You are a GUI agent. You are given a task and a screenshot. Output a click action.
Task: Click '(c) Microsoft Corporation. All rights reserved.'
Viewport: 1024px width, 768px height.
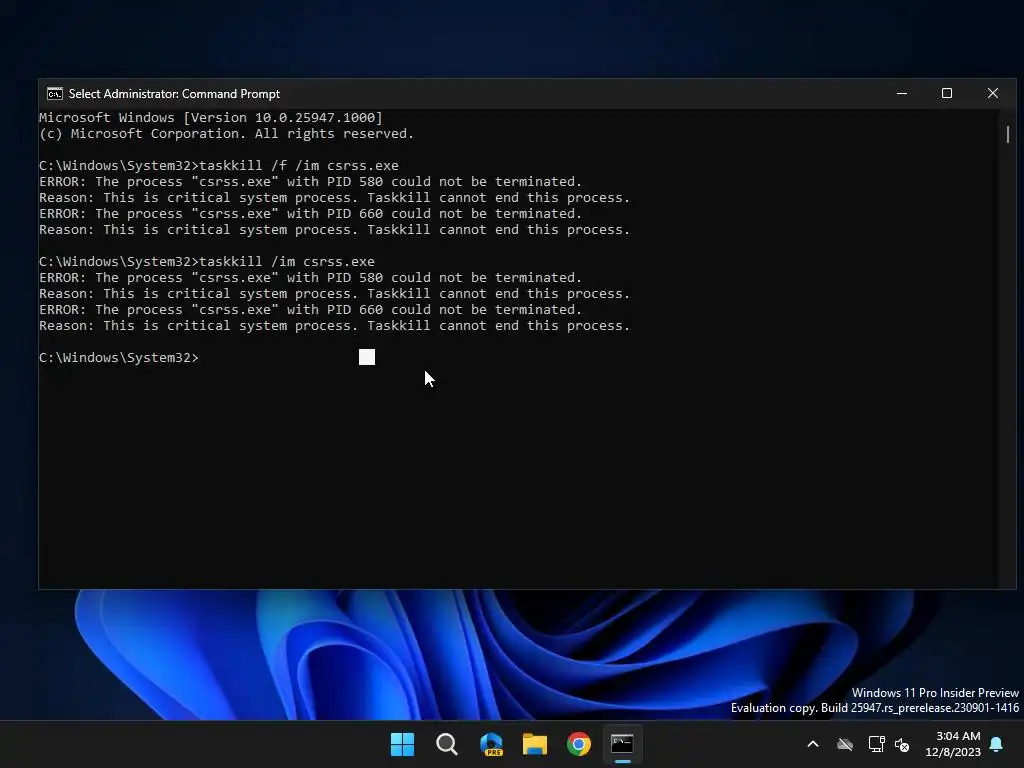pos(227,134)
